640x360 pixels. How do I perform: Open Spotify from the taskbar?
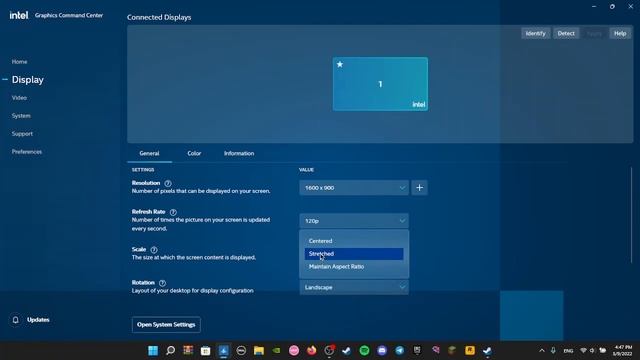[x=364, y=351]
